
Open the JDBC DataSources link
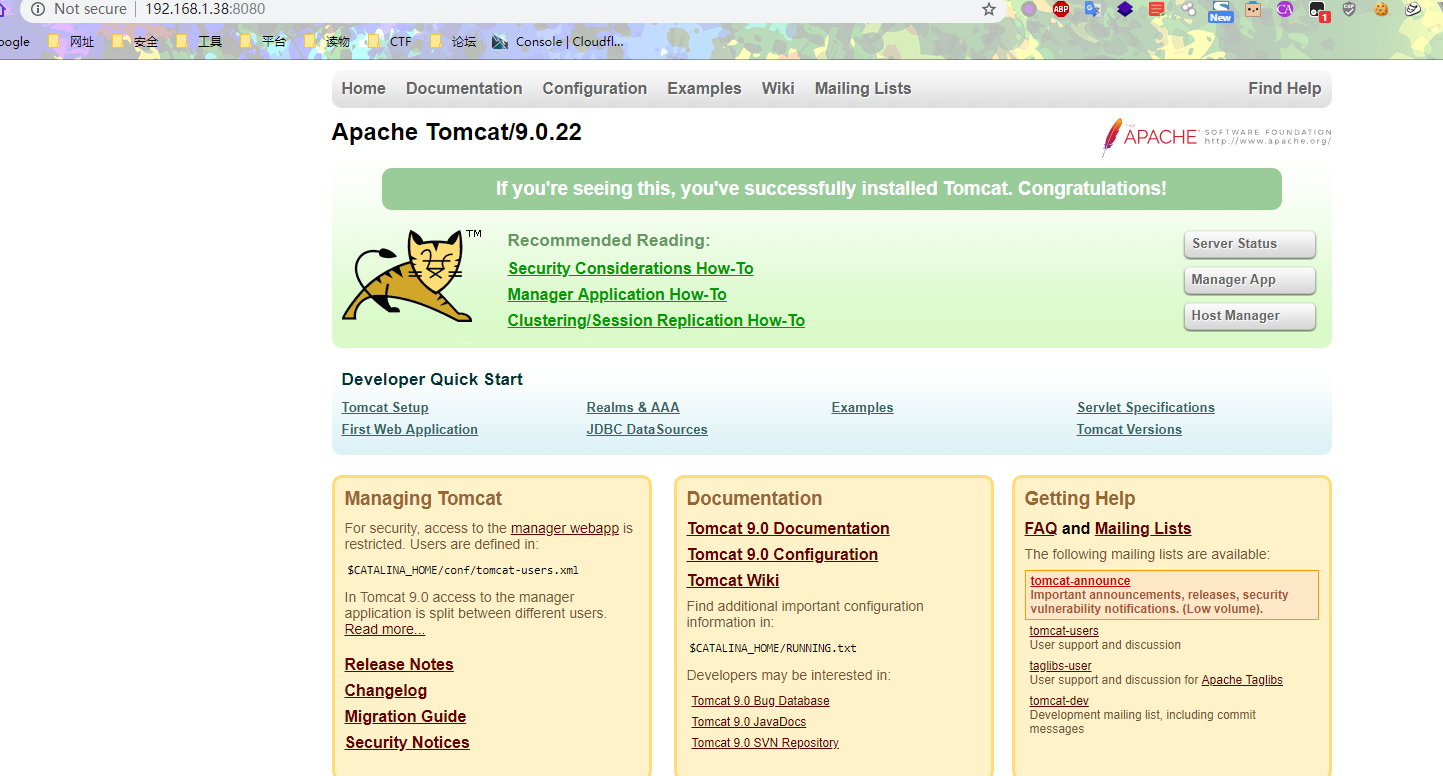647,430
